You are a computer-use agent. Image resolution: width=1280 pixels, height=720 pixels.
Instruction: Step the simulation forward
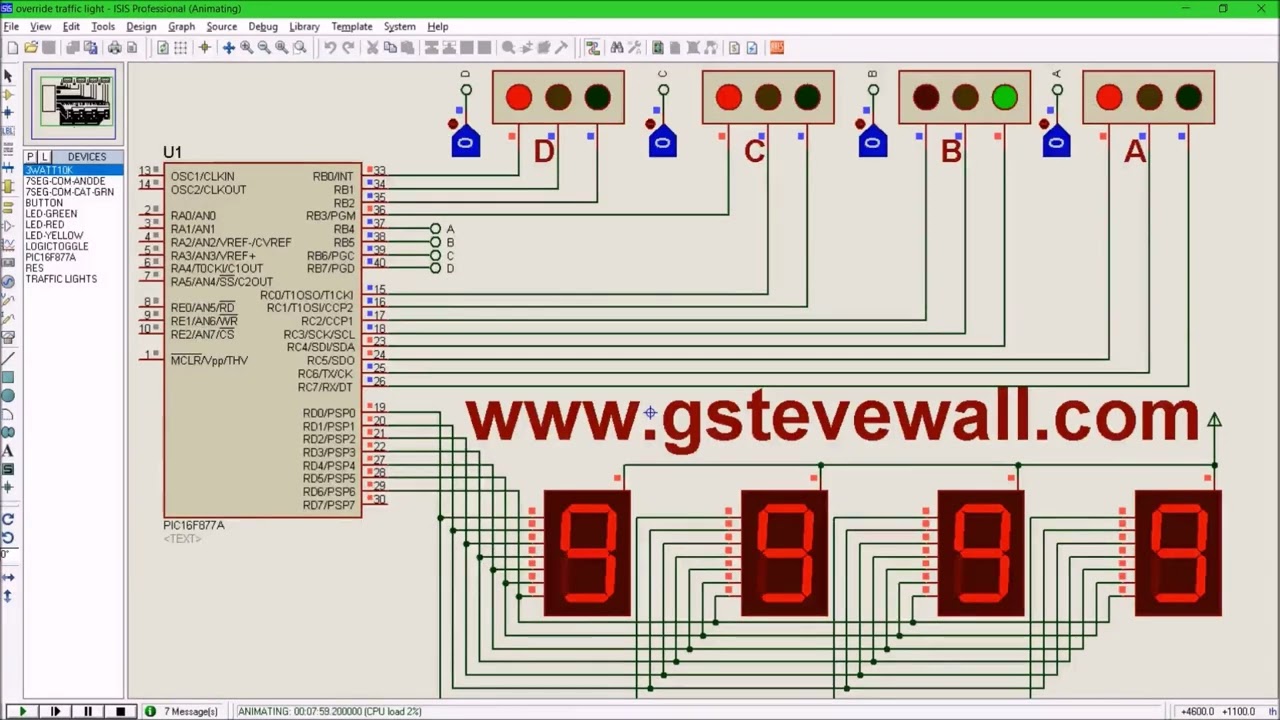point(55,711)
